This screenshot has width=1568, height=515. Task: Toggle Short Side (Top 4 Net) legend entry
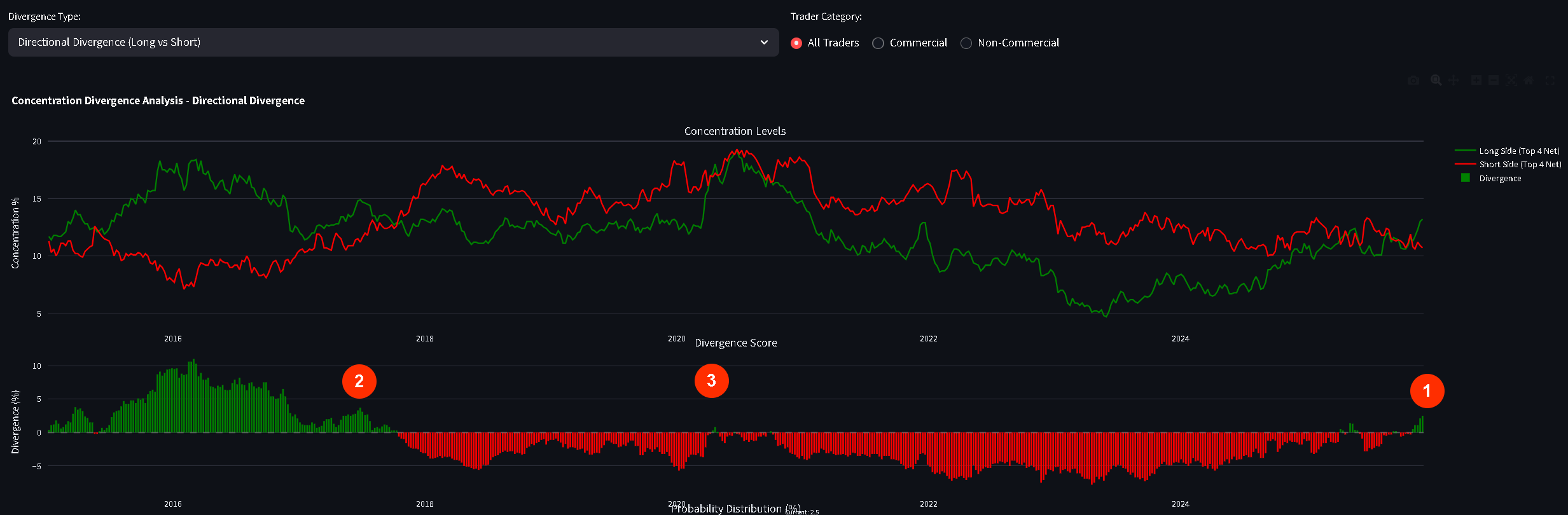[1508, 164]
